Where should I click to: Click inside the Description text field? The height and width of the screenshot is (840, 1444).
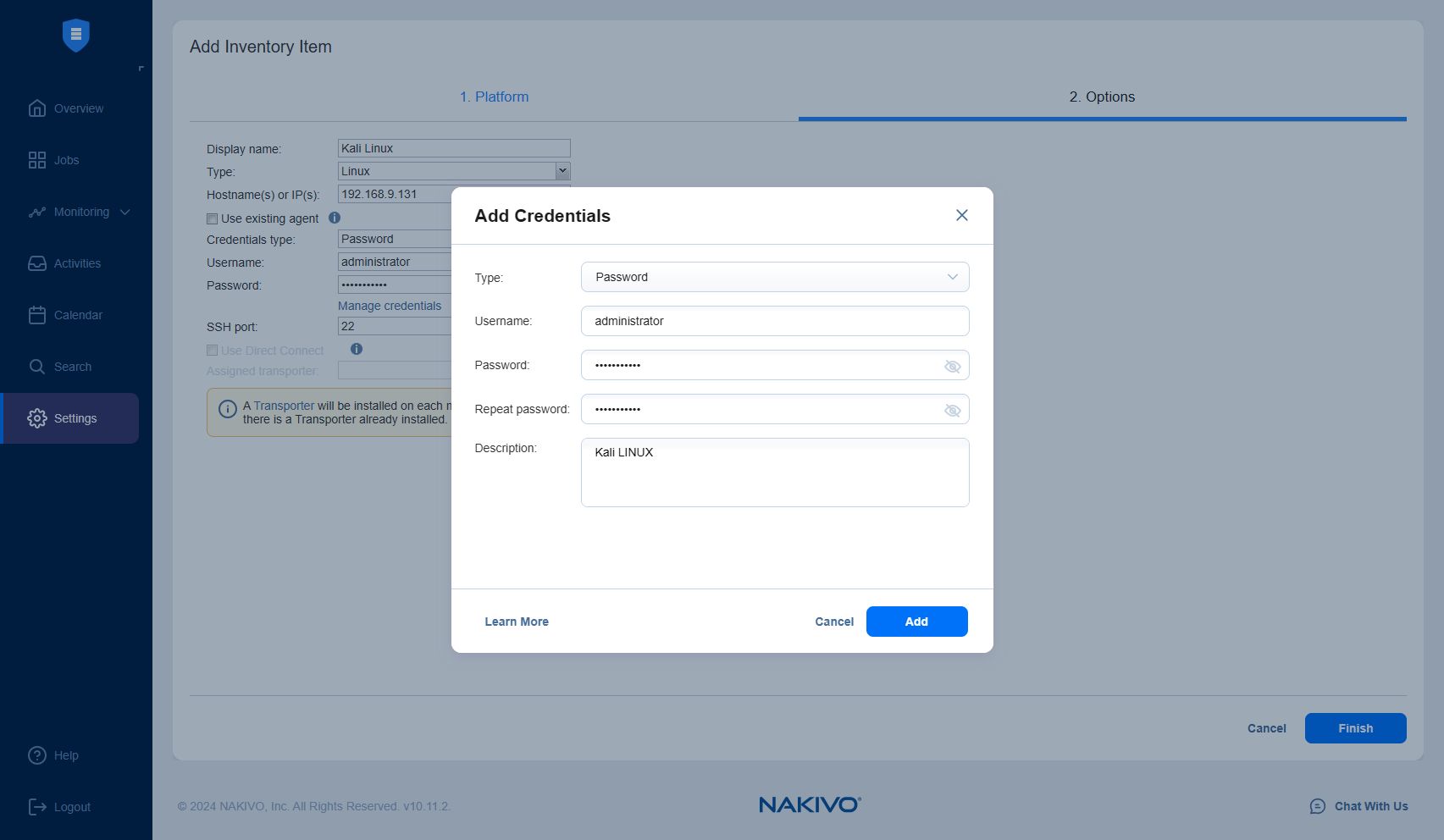773,472
